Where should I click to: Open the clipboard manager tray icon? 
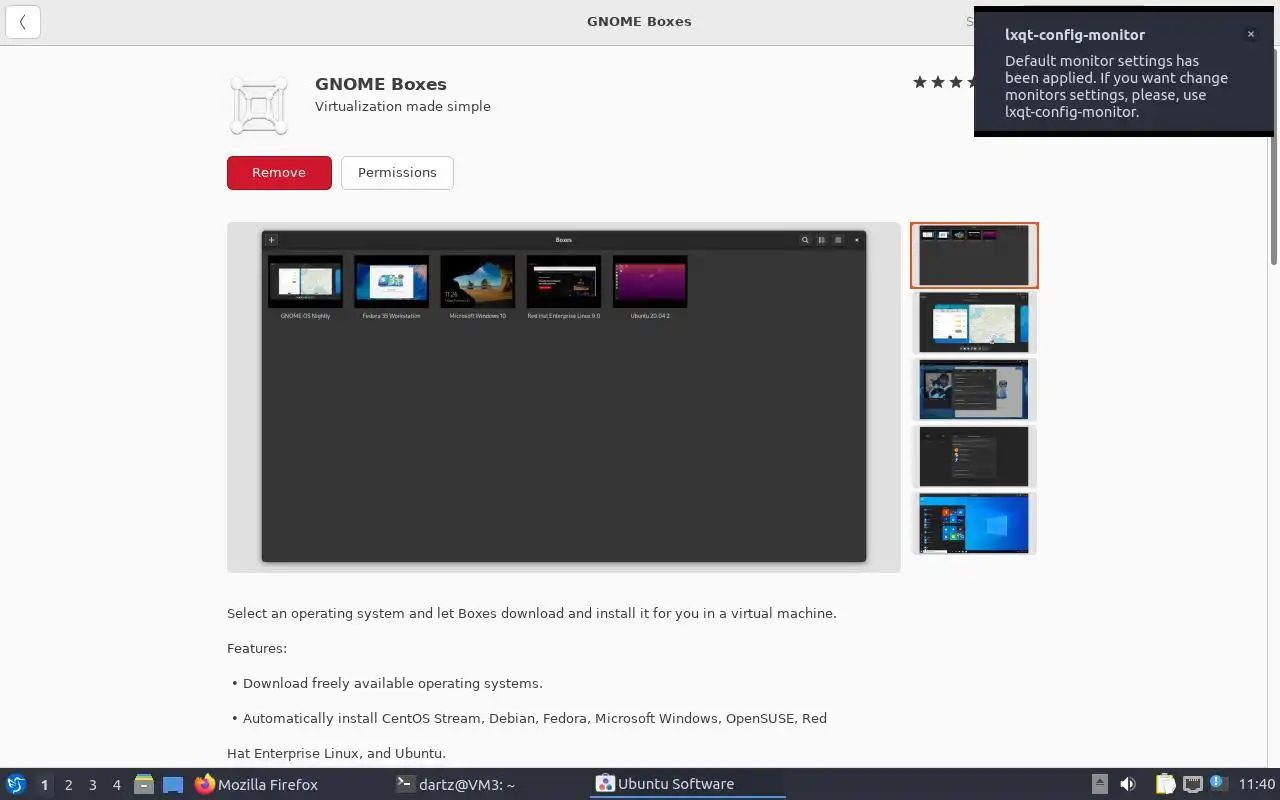click(x=1165, y=784)
